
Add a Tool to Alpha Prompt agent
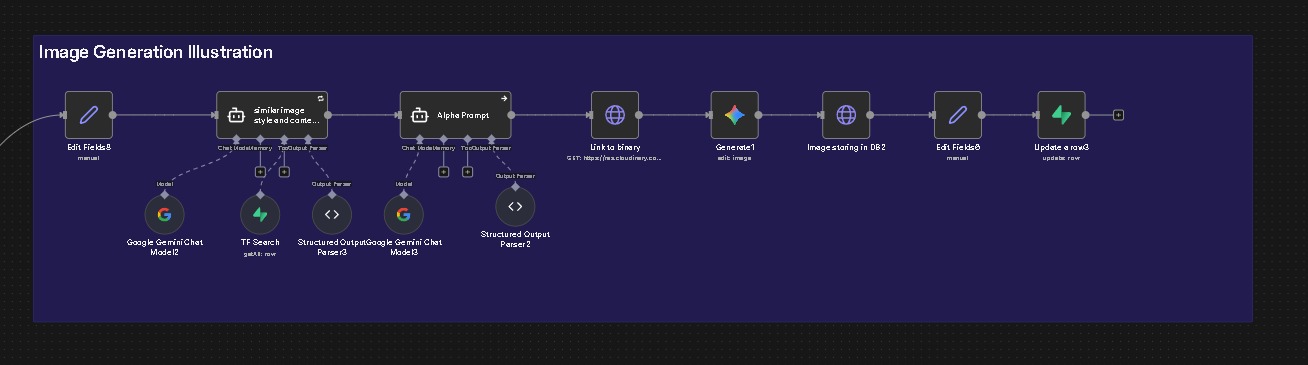coord(467,172)
